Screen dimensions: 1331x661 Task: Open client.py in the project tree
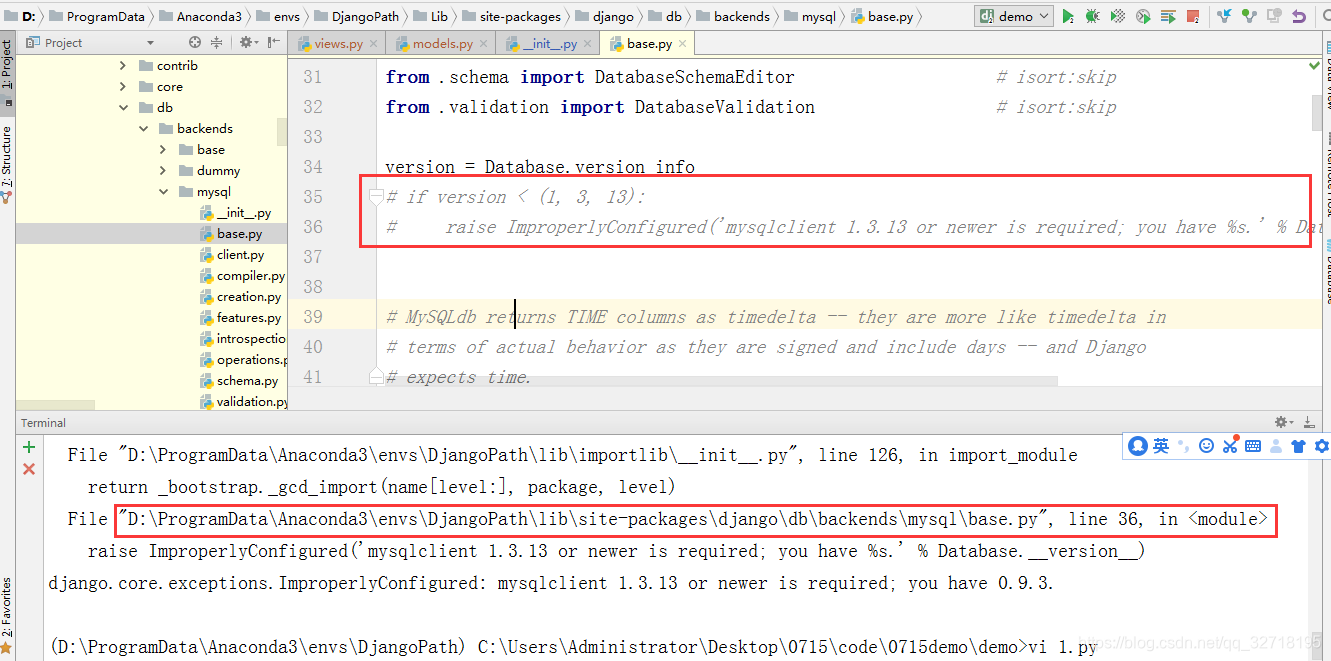tap(232, 254)
